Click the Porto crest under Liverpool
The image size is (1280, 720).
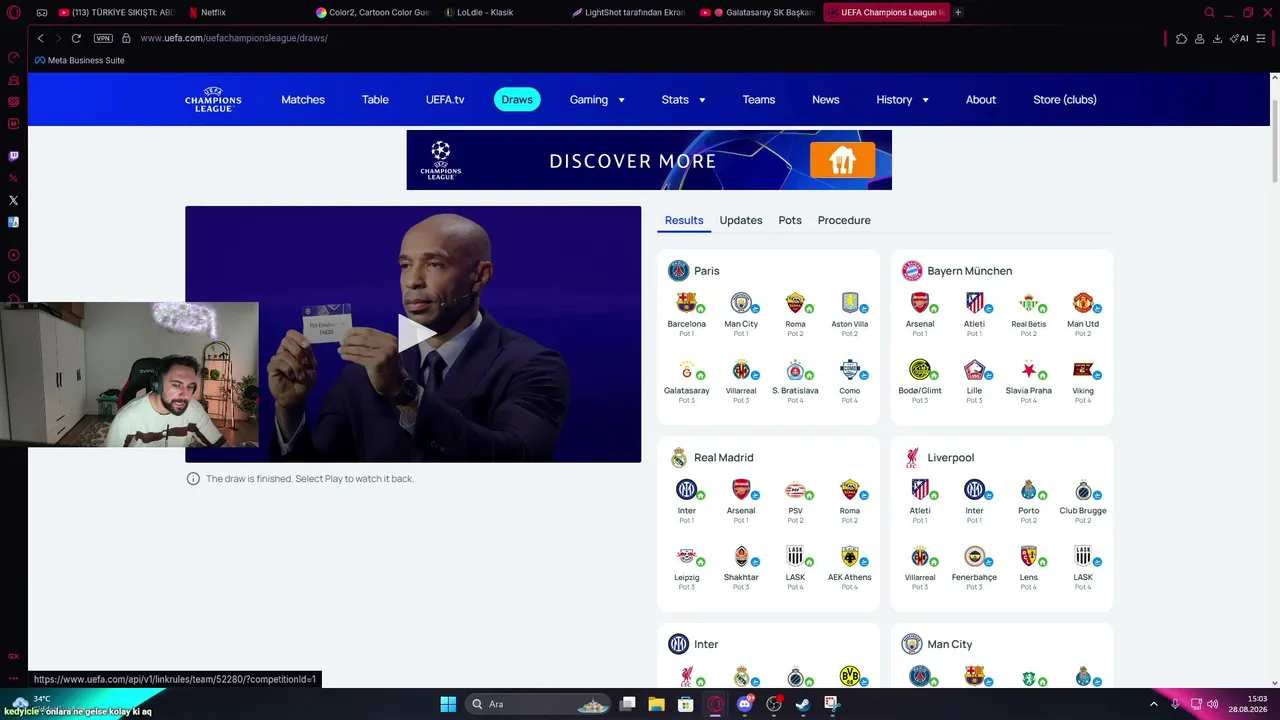(1028, 490)
